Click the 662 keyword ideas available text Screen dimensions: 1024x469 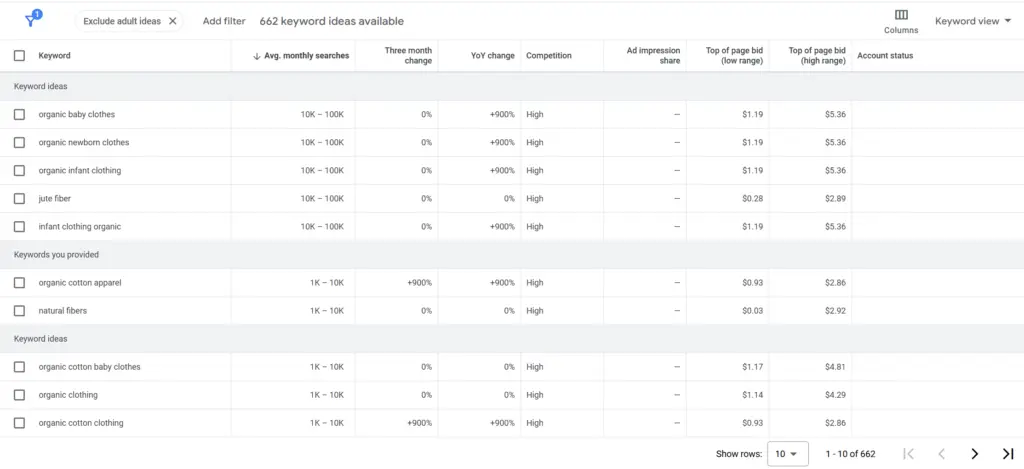[x=332, y=21]
